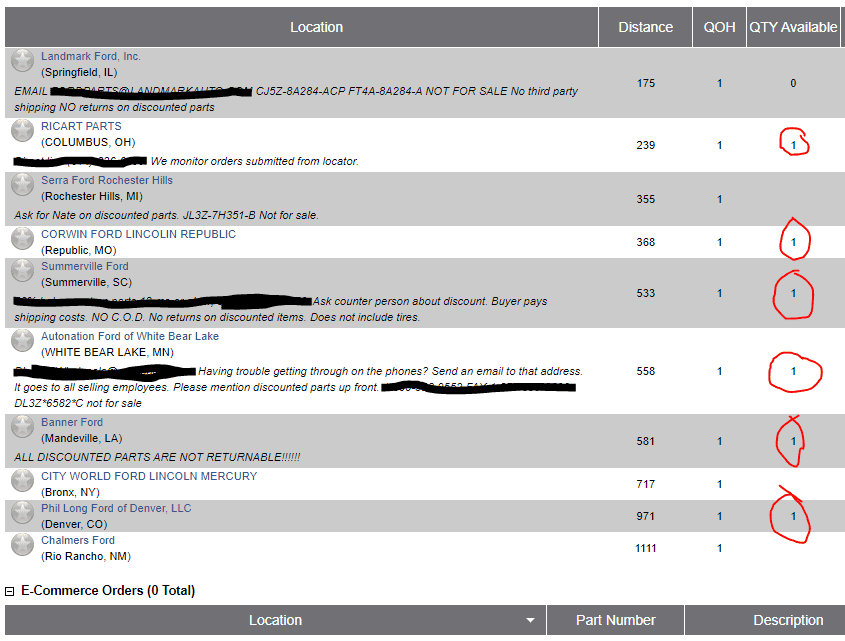The height and width of the screenshot is (641, 845).
Task: Click the note ALL DISCOUNTED PARTS ARE NOT RETURNABLE
Action: click(x=157, y=457)
